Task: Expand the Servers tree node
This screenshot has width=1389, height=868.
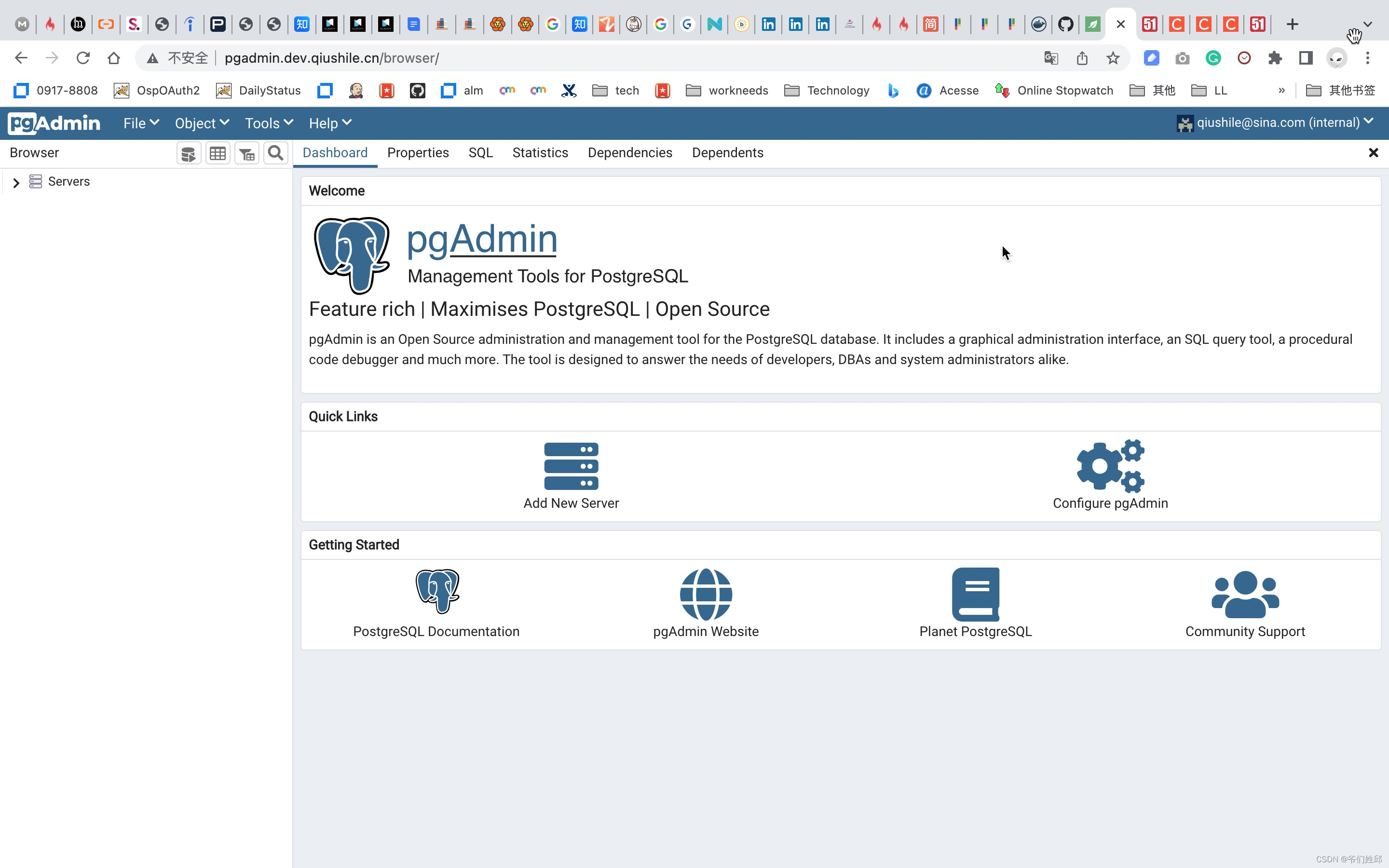Action: click(x=16, y=183)
